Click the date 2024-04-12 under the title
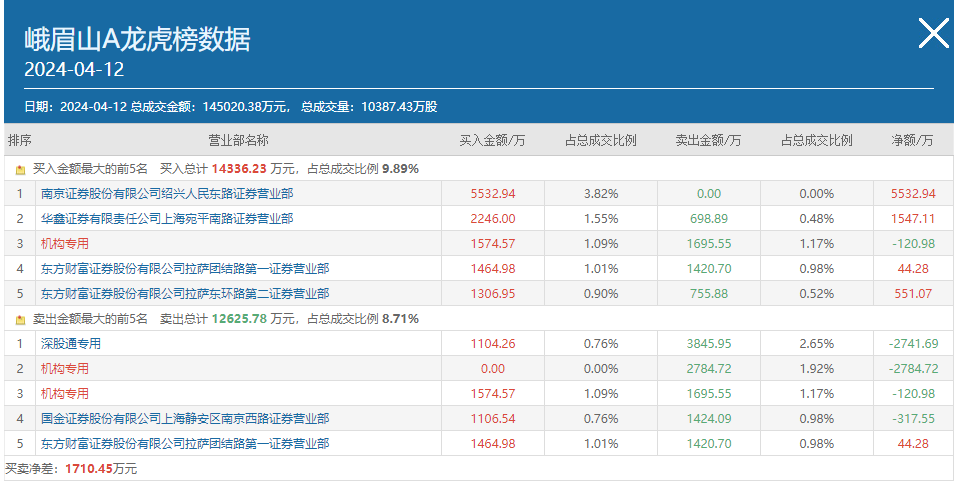 click(x=74, y=69)
